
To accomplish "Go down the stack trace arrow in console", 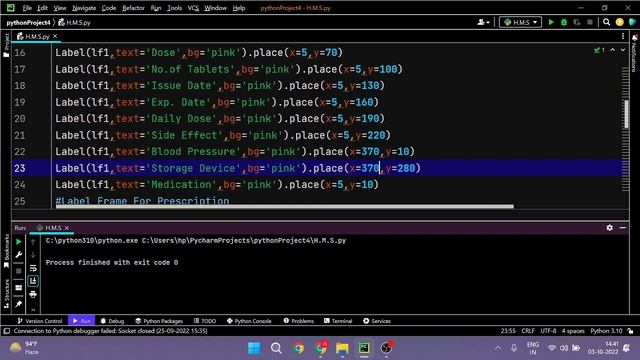I will 33,255.
